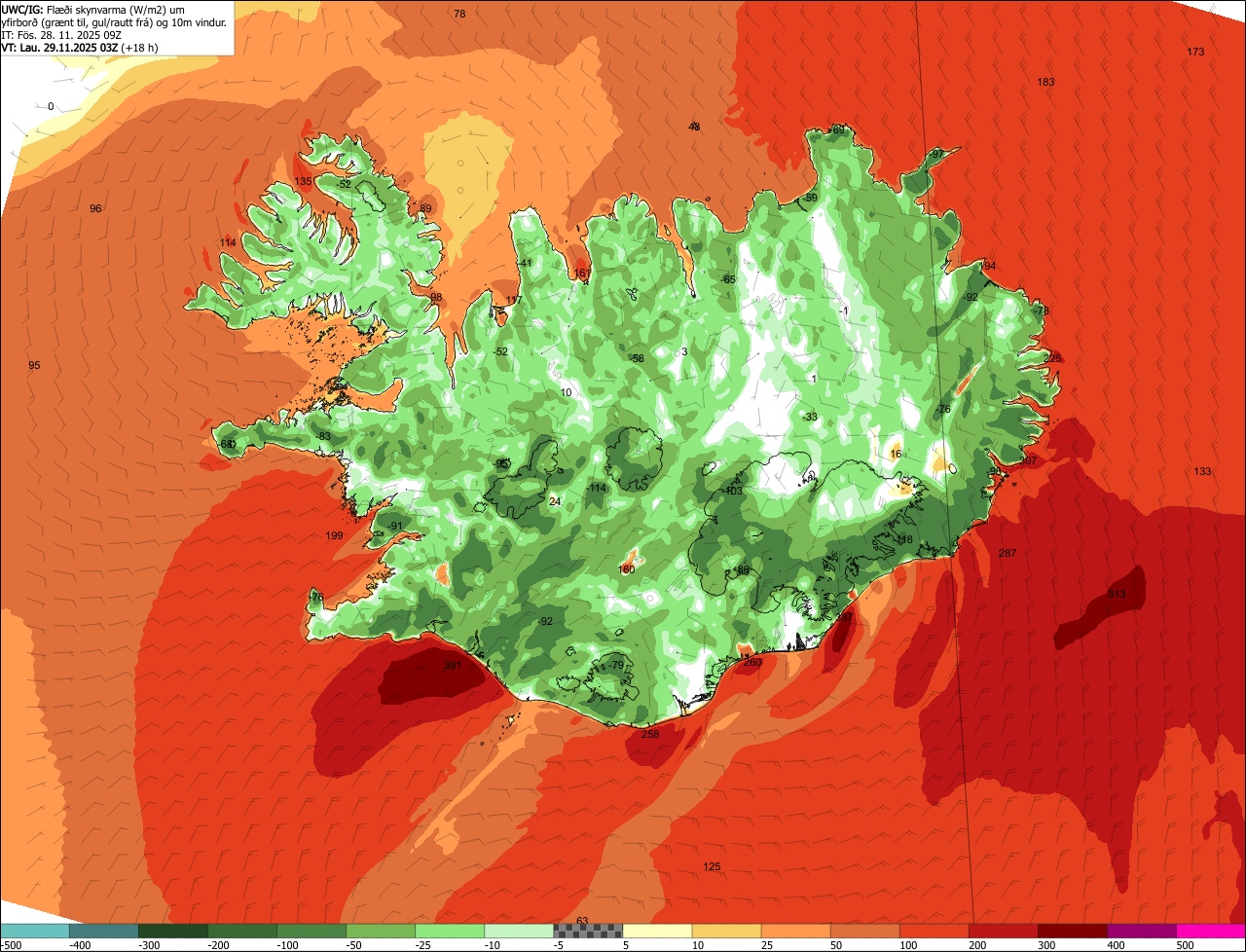Click the value -114 in the central highlands
Viewport: 1246px width, 952px height.
coord(597,488)
